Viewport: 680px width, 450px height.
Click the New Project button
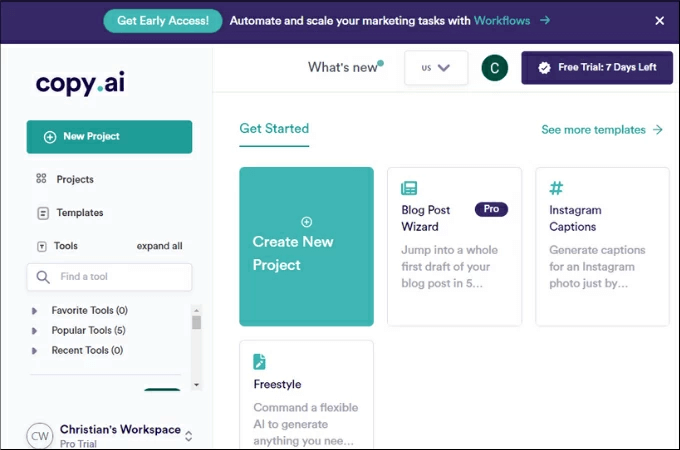click(x=109, y=137)
